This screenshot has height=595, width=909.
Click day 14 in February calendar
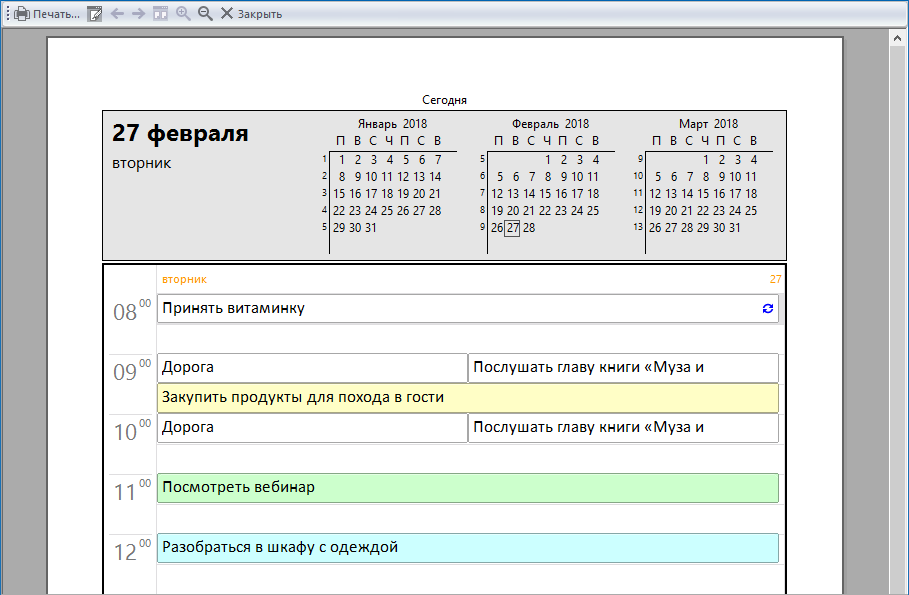pyautogui.click(x=529, y=194)
